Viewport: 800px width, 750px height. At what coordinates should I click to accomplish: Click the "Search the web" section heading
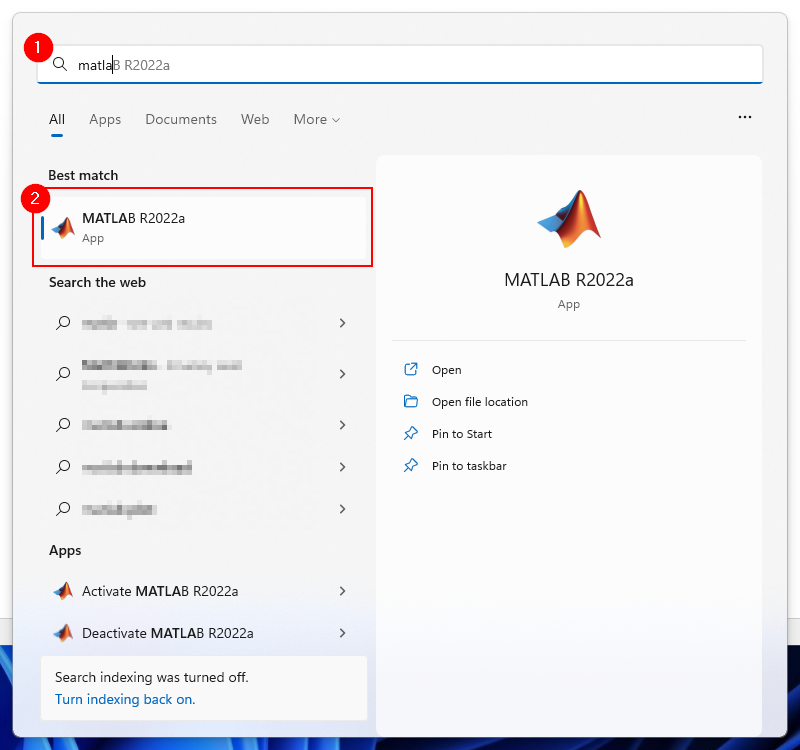click(x=97, y=283)
